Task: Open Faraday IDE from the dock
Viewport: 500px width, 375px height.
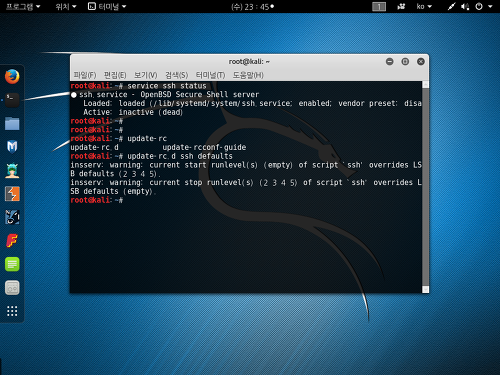Action: (12, 241)
